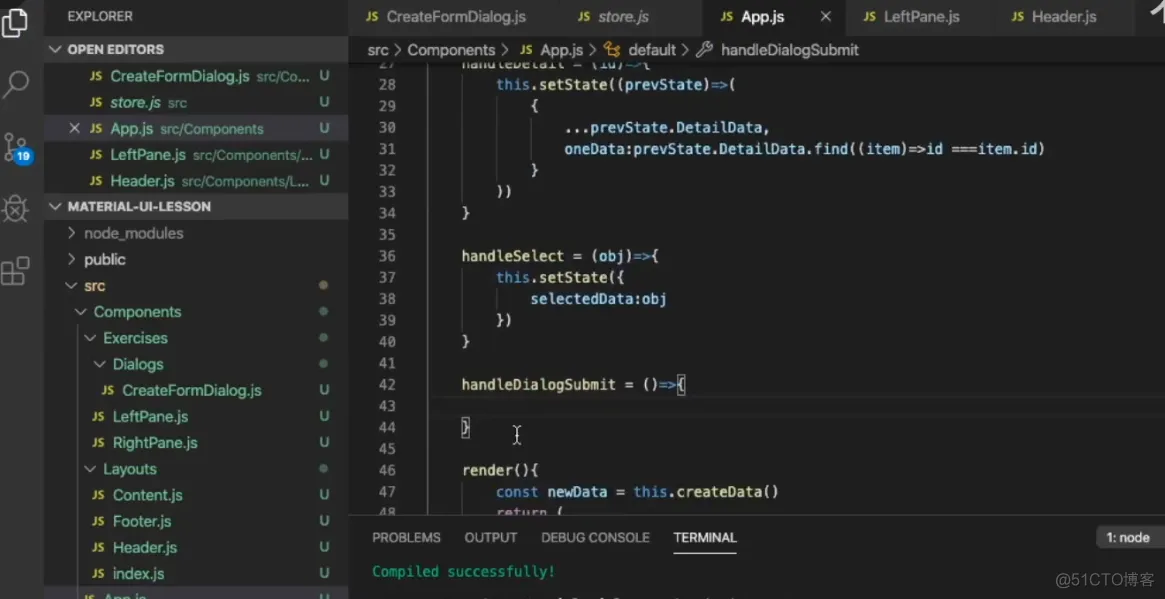Click the default symbol in the breadcrumb bar

[x=653, y=49]
